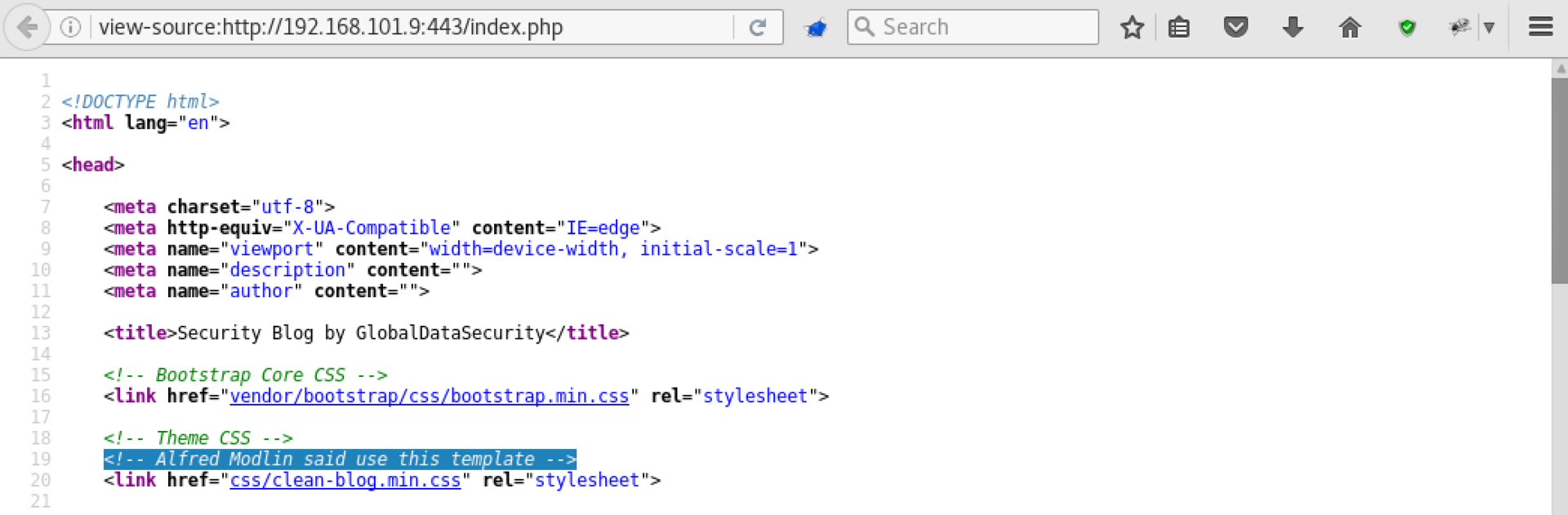
Task: Open the css/clean-blog.min.css link
Action: point(345,481)
